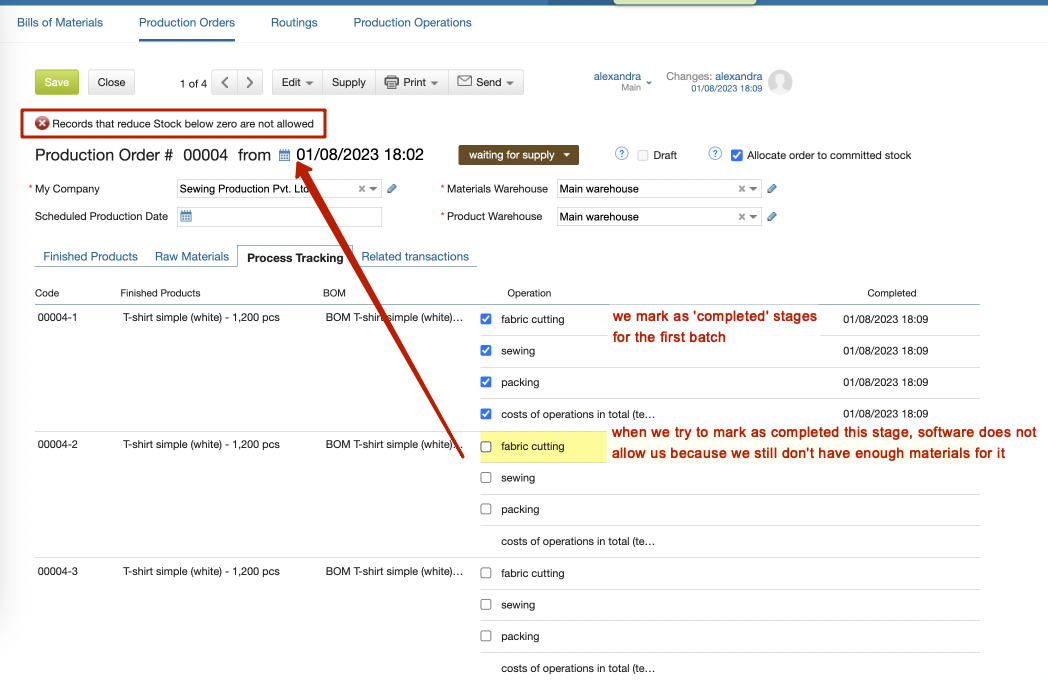Click code 00004-1 in the table
Screen dimensions: 1048x682
click(57, 318)
